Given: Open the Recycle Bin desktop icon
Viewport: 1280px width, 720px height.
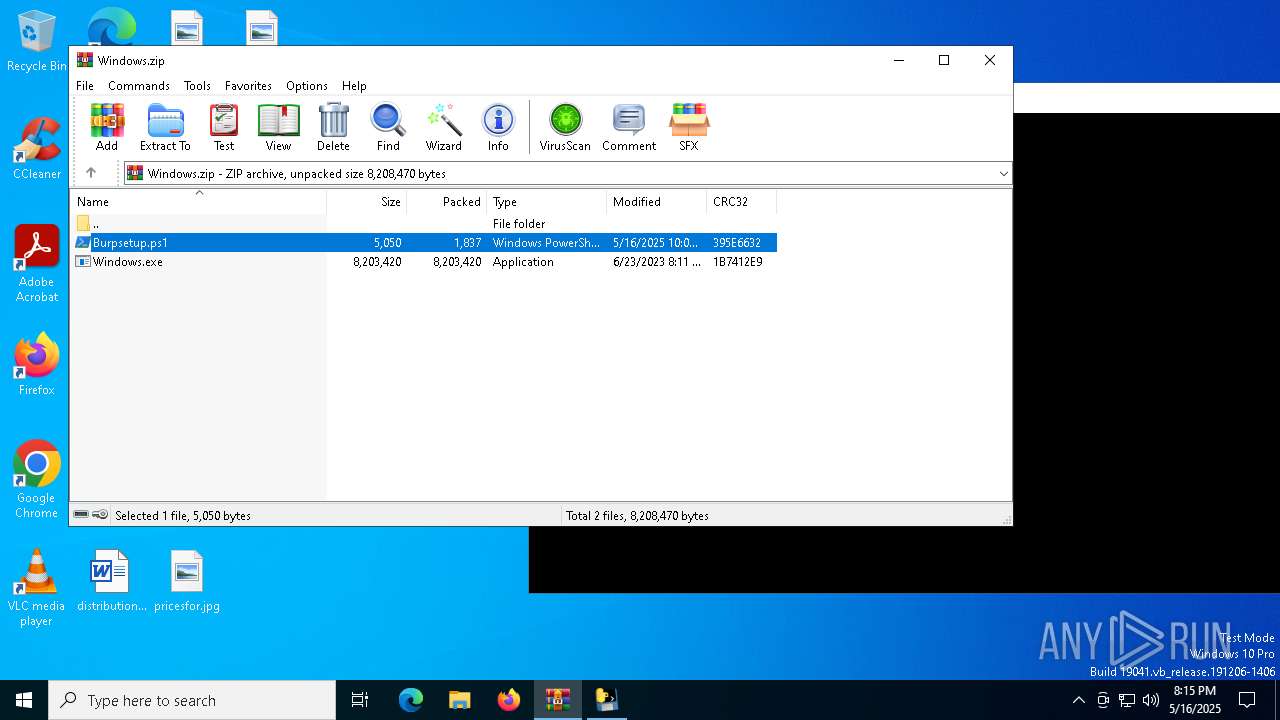Looking at the screenshot, I should click(x=36, y=42).
